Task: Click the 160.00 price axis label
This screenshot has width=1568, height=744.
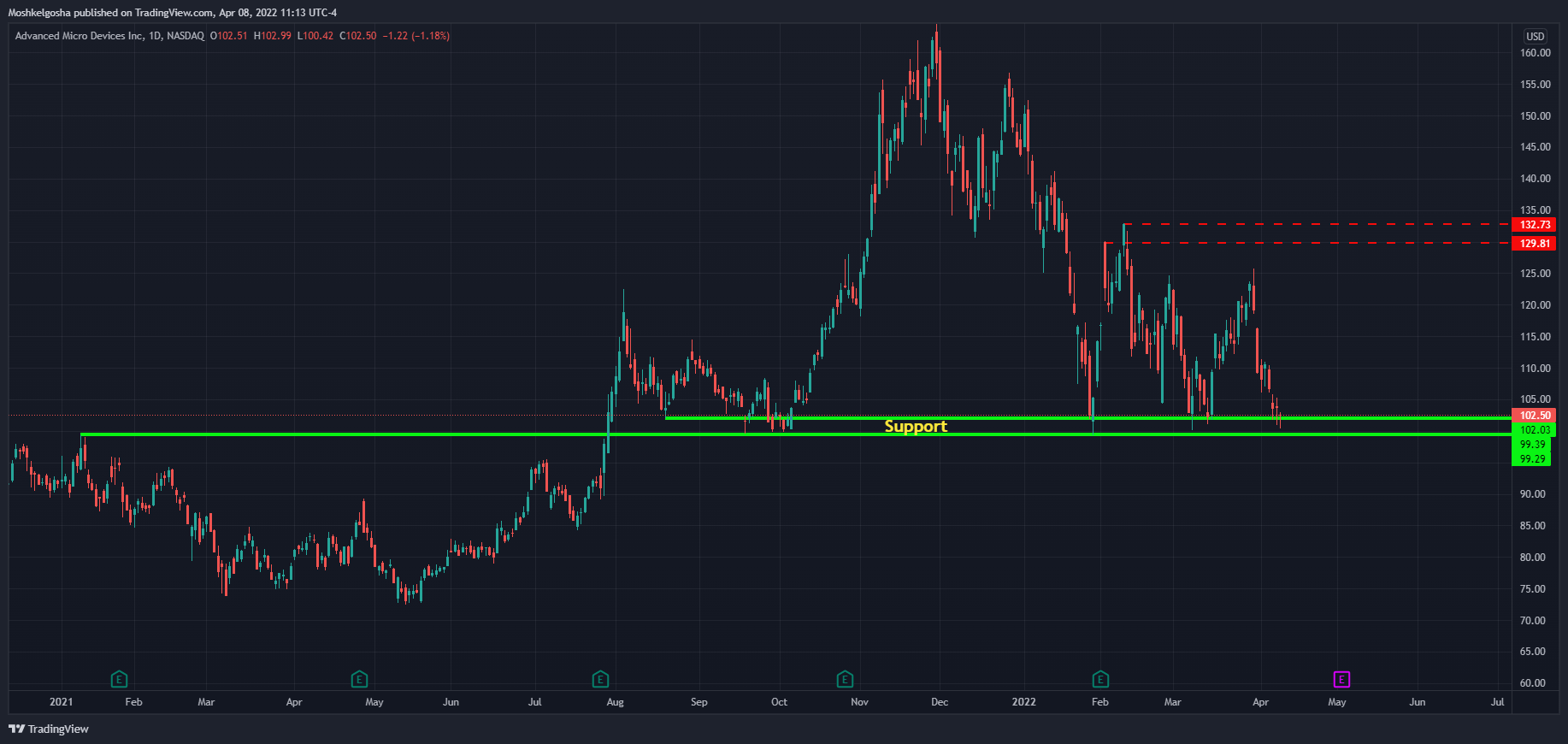Action: (1535, 53)
